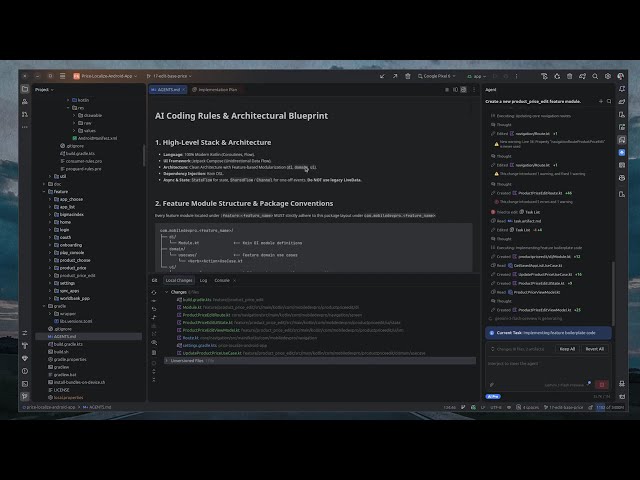Click the Revert All button
The image size is (640, 480).
point(594,349)
